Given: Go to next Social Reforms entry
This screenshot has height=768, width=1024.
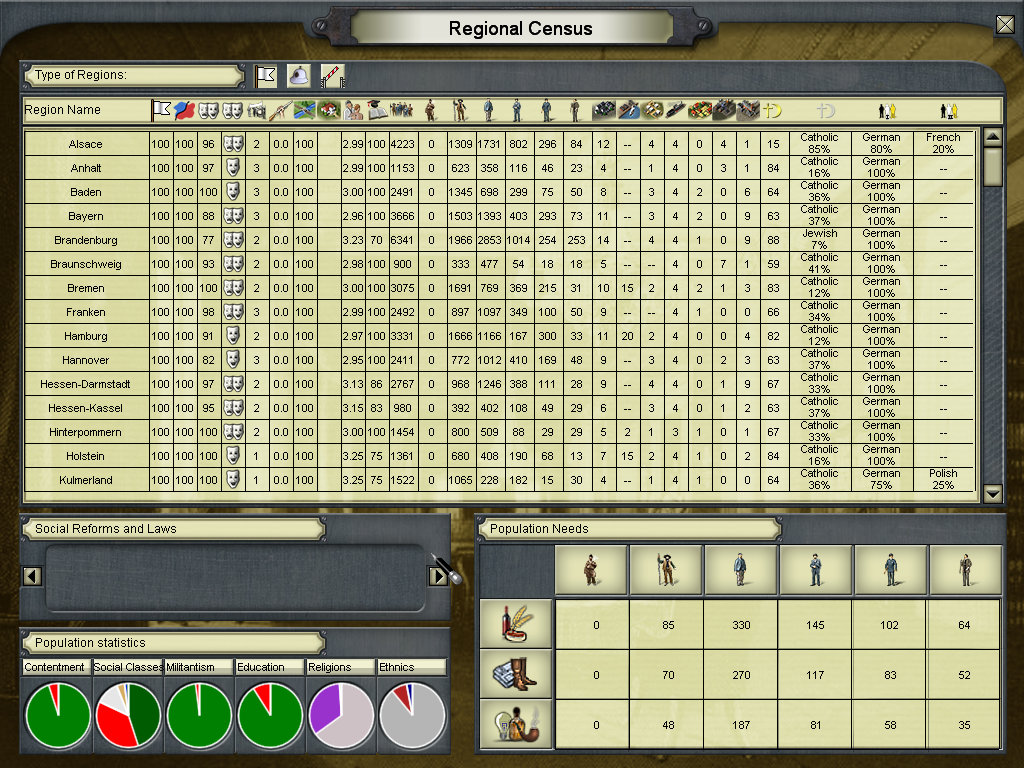Looking at the screenshot, I should click(438, 575).
